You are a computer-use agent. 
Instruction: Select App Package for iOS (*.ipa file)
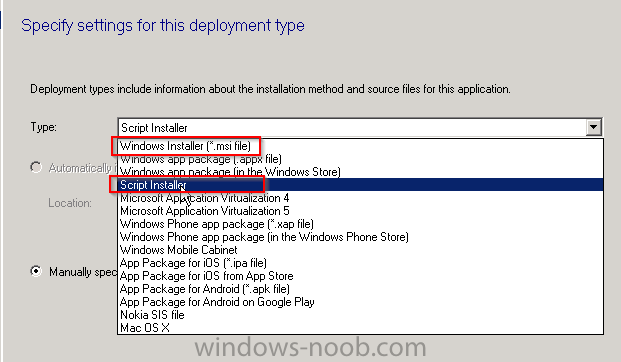click(x=361, y=263)
